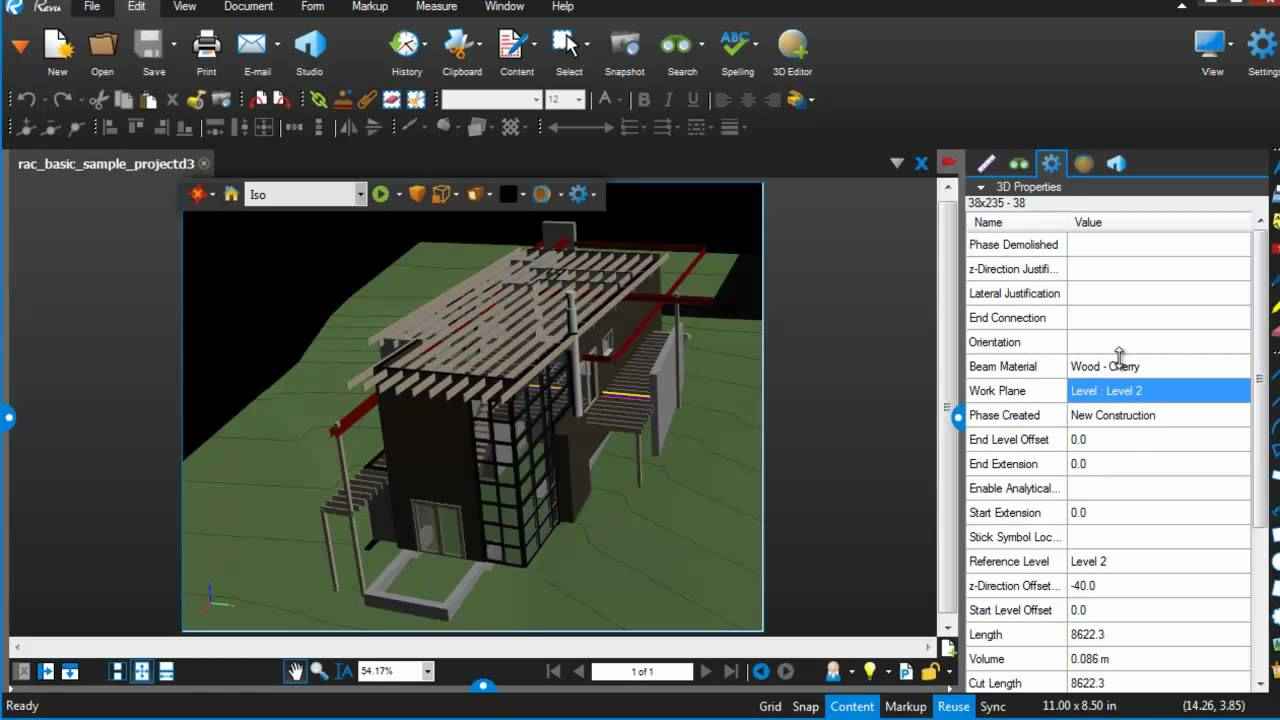Open the Iso view dropdown
This screenshot has width=1280, height=720.
pos(360,195)
